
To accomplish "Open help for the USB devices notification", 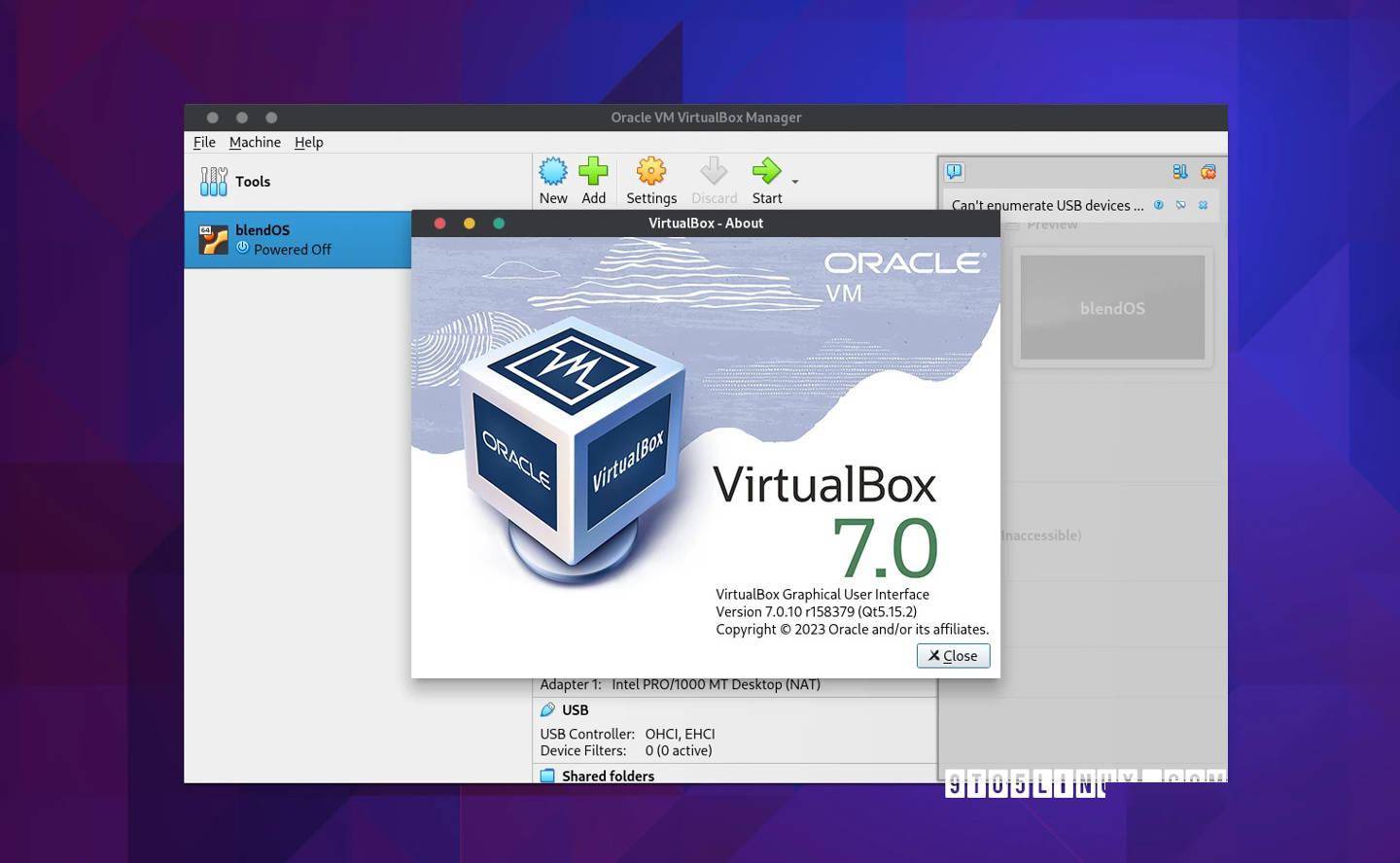I will coord(1158,205).
